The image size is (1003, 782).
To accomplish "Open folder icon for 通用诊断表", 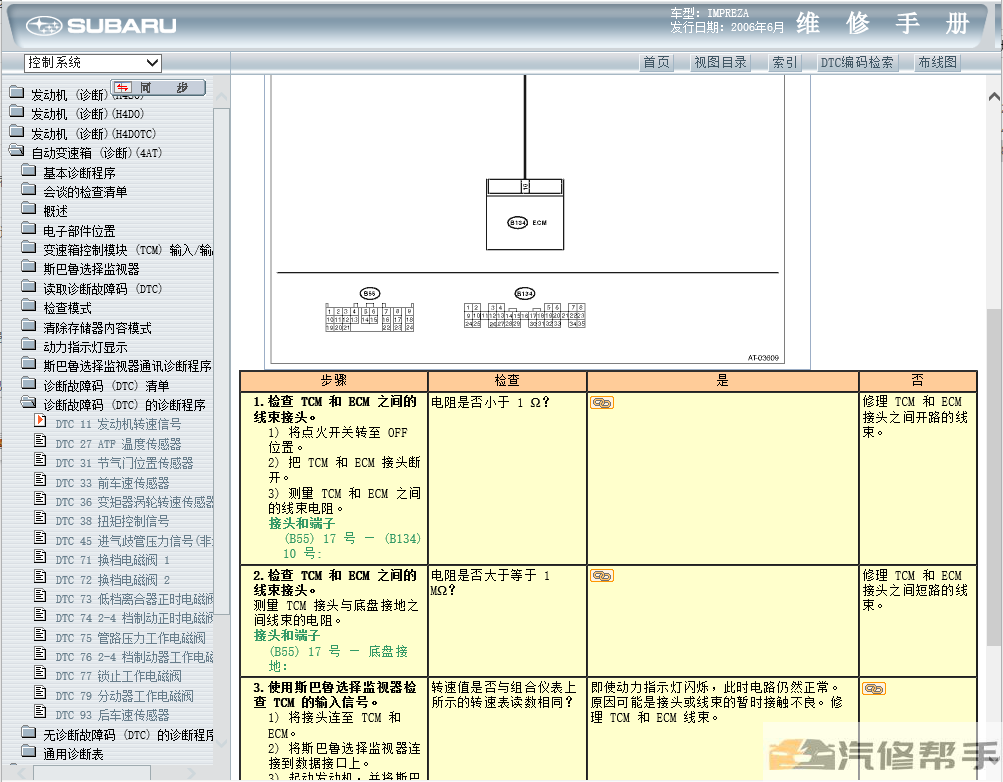I will (x=28, y=751).
